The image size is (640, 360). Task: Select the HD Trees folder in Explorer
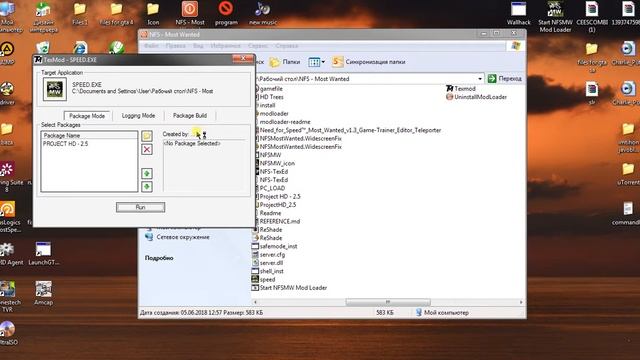click(x=269, y=97)
